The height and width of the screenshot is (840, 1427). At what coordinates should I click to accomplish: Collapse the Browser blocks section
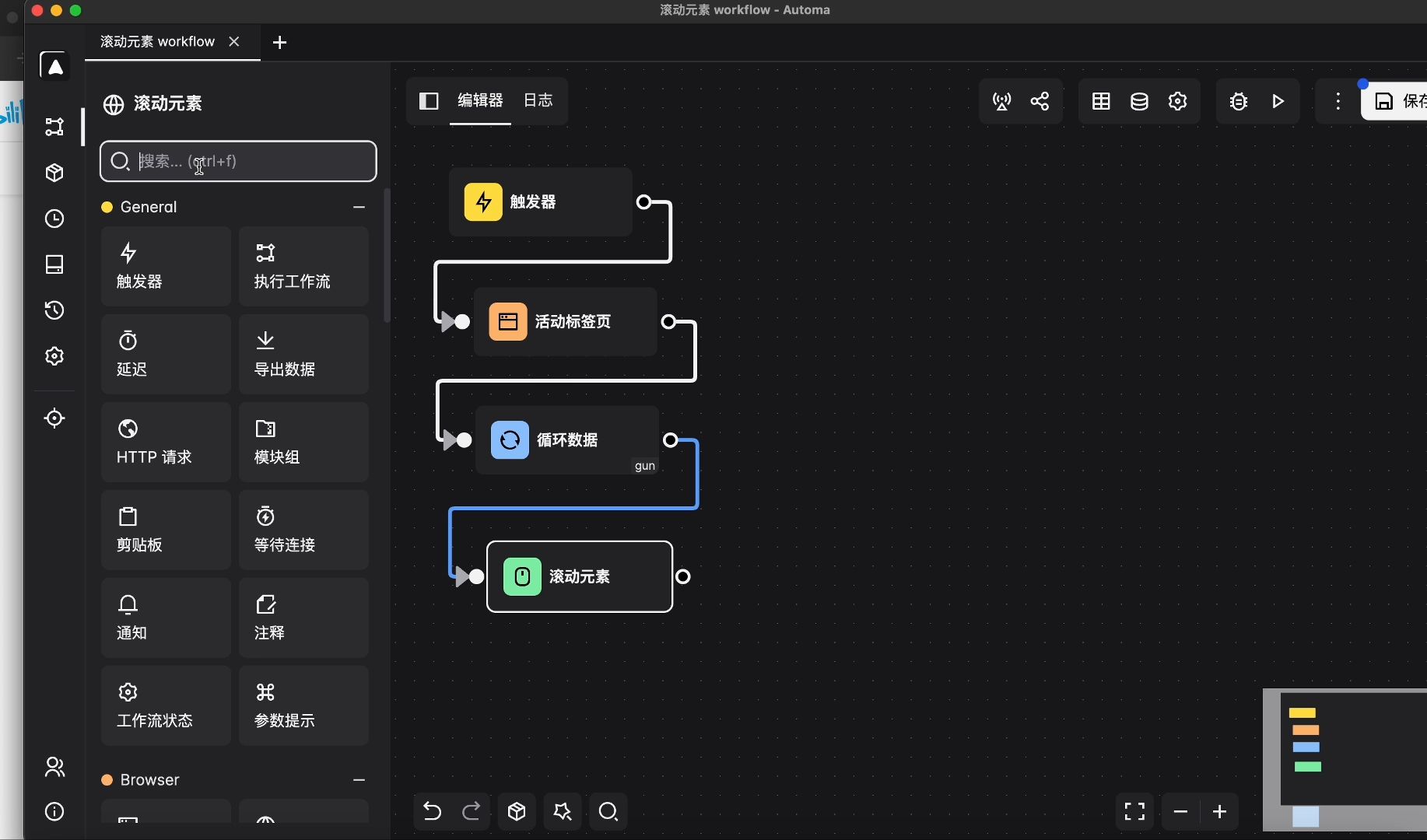point(359,780)
